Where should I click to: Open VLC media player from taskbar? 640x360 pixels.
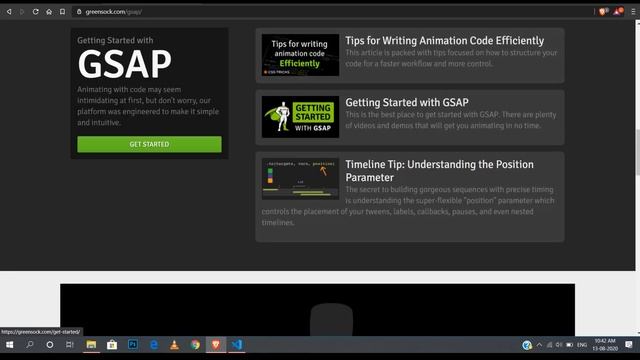click(174, 345)
